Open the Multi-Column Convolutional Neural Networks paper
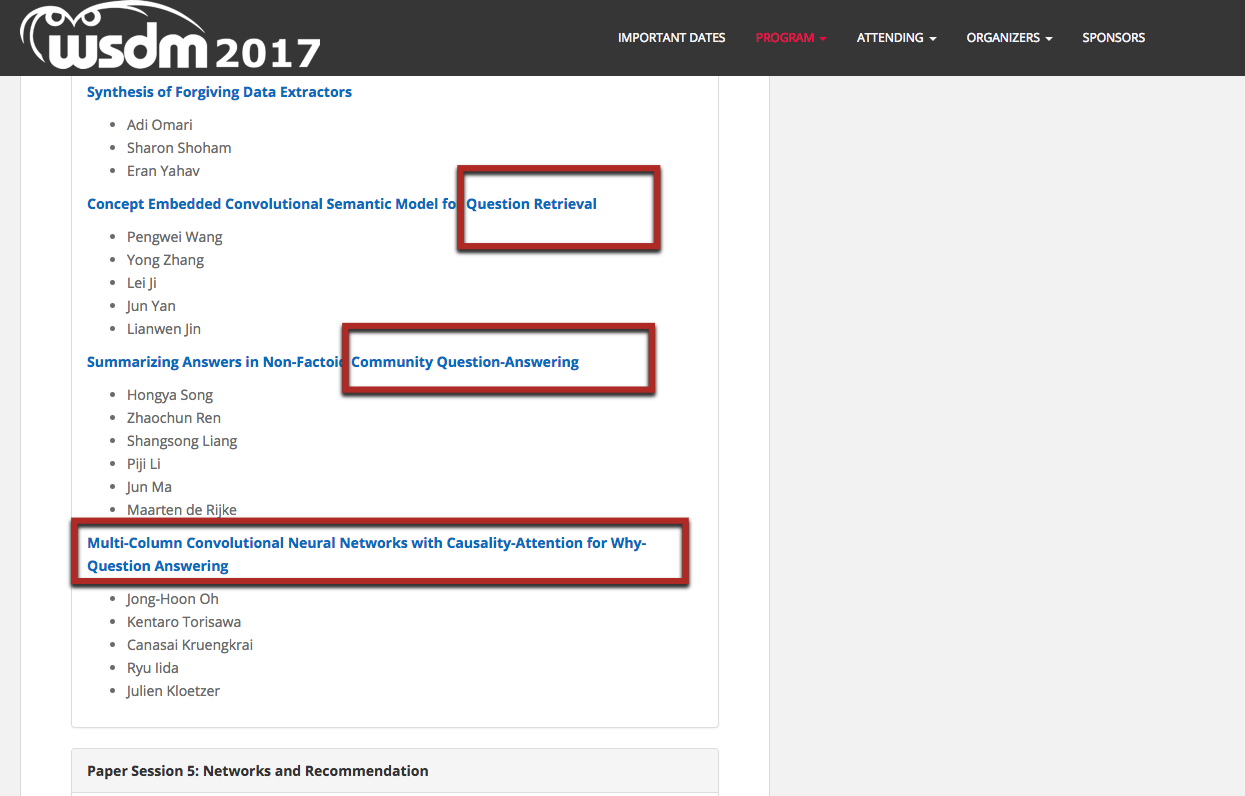This screenshot has height=796, width=1245. [x=366, y=543]
